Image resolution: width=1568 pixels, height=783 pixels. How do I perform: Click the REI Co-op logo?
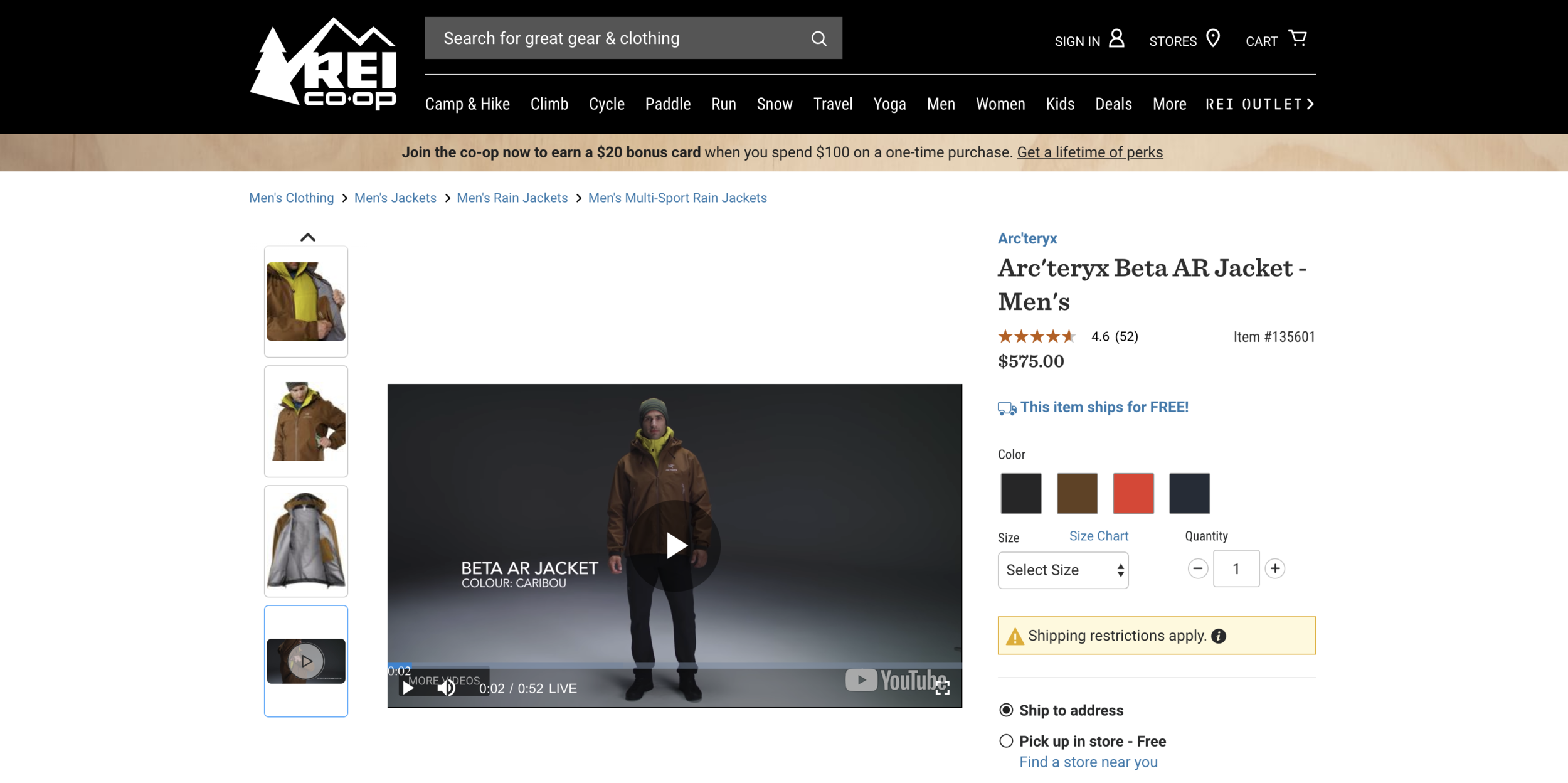tap(323, 63)
